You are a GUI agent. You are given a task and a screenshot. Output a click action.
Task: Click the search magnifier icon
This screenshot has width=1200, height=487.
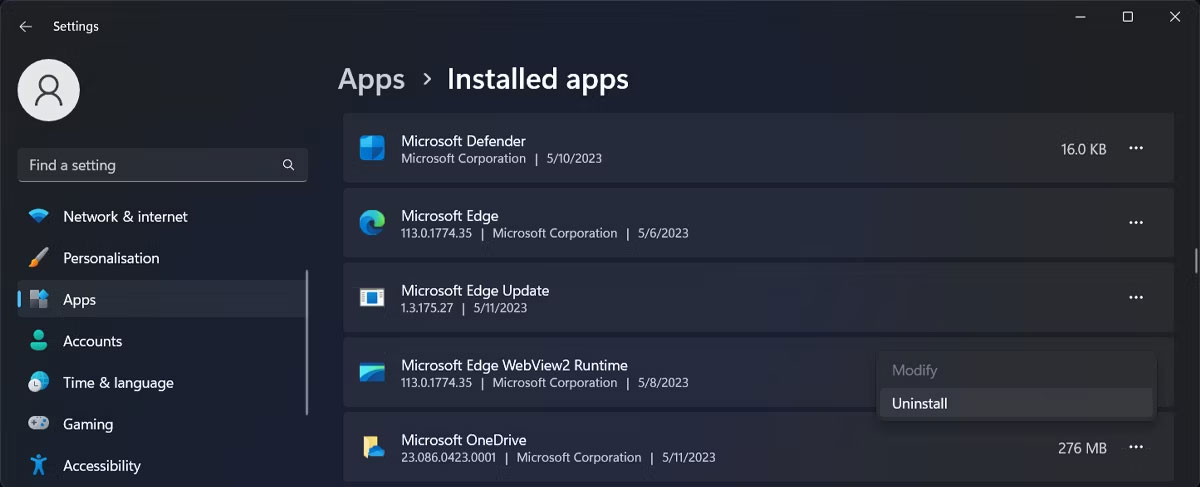click(x=288, y=165)
